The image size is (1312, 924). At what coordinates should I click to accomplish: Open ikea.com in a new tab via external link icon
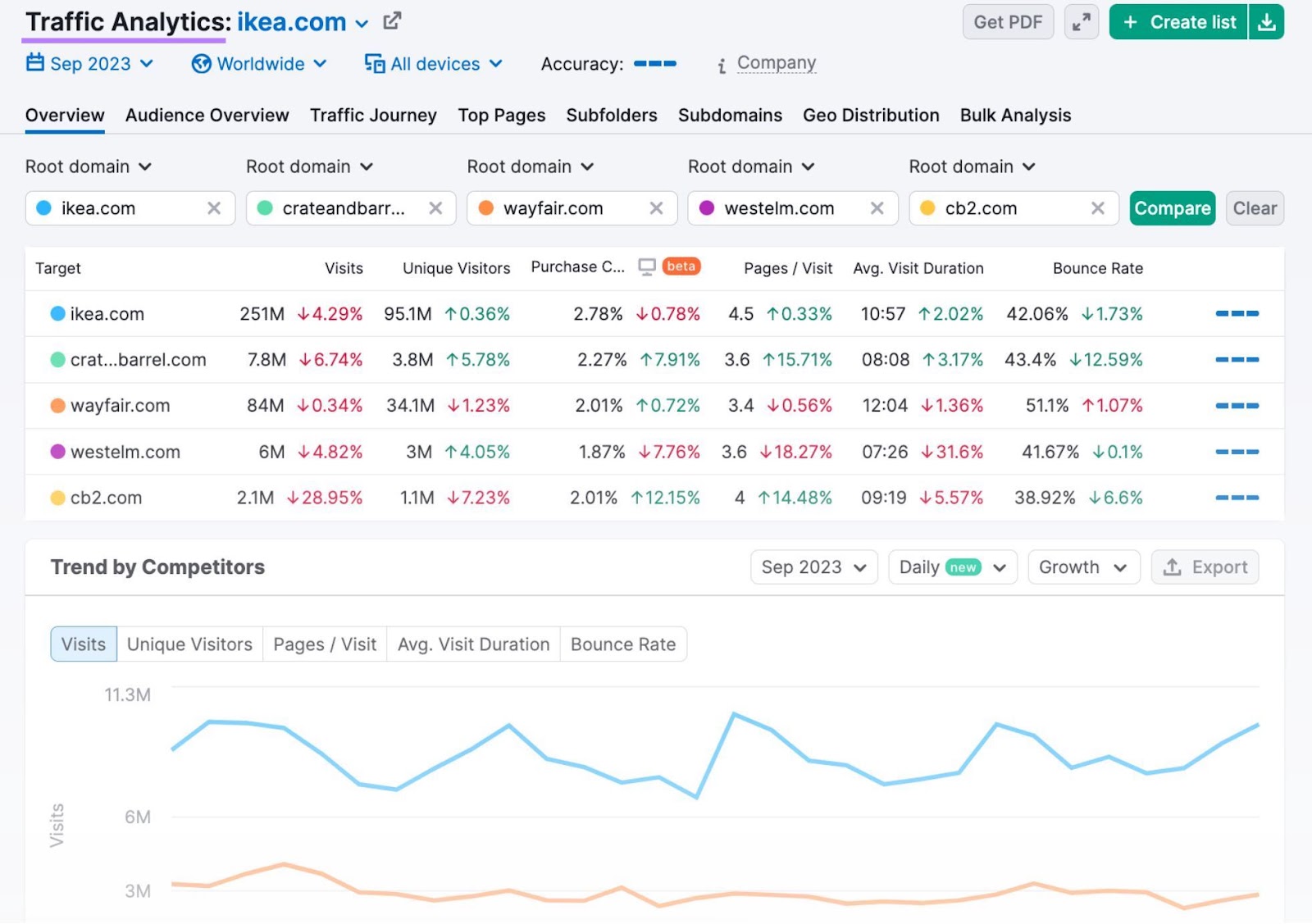(392, 20)
